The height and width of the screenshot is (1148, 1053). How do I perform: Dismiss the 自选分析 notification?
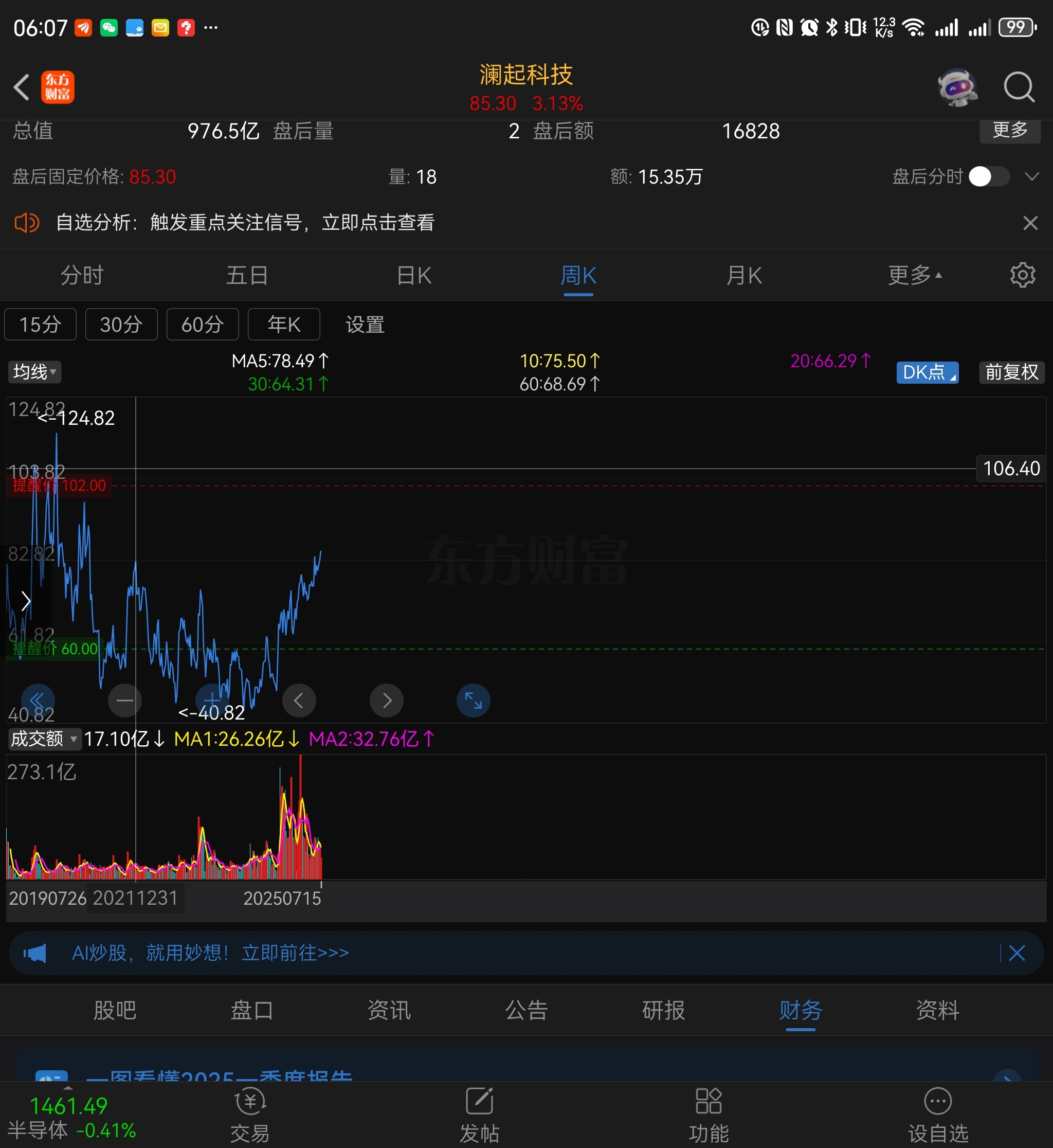click(1030, 222)
